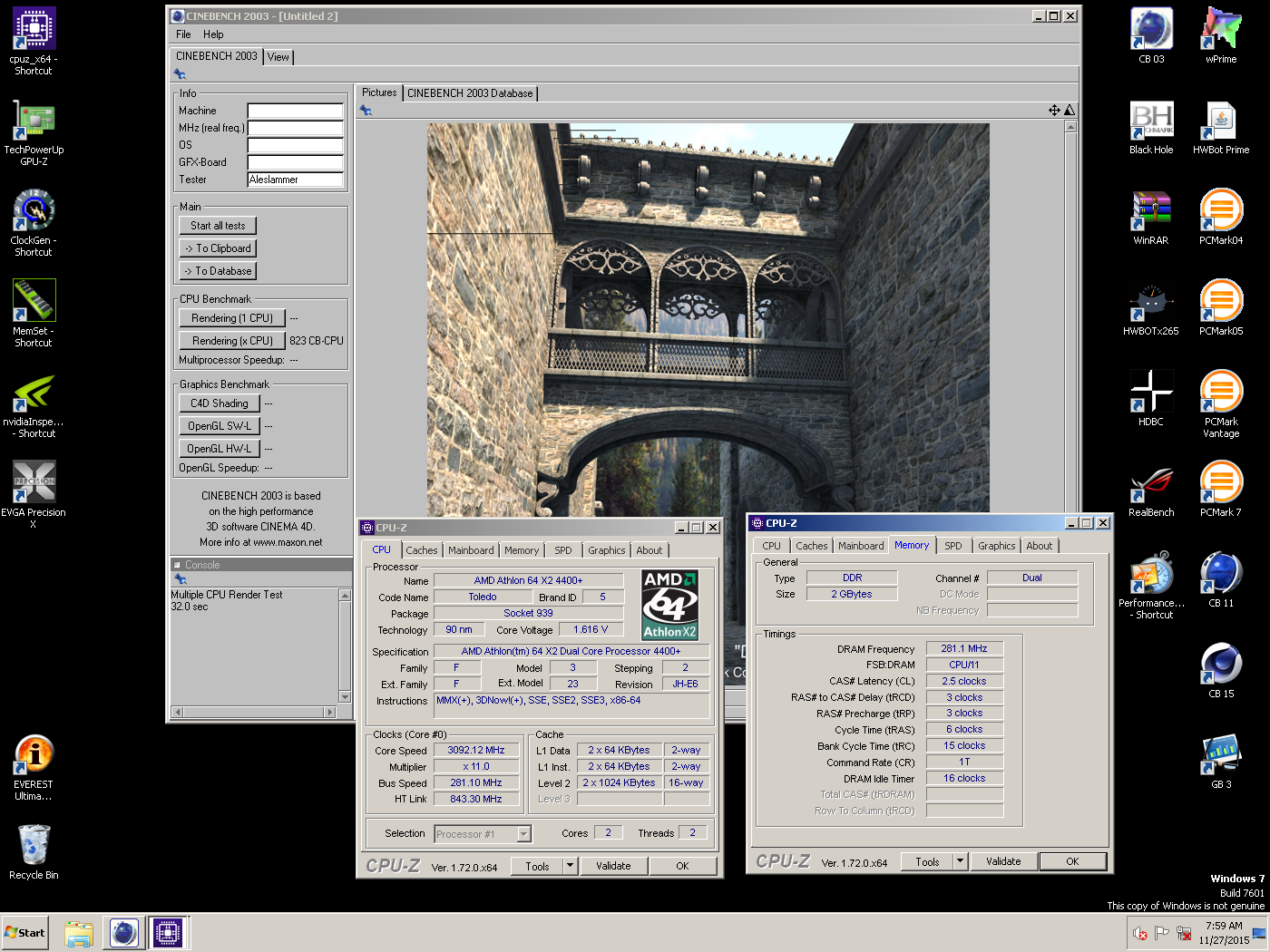Screen dimensions: 1270x952
Task: Select the Caches tab in left CPU-Z
Action: pos(422,550)
